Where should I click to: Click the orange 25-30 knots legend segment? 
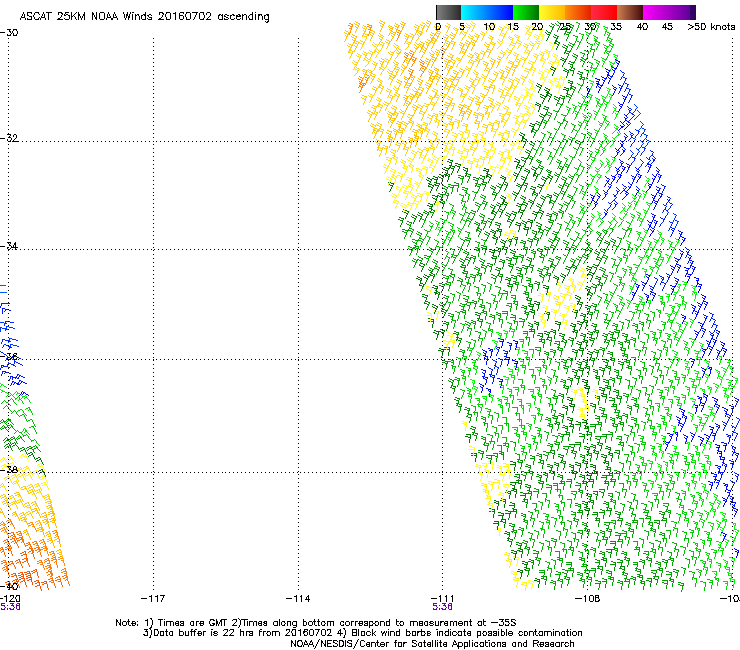[578, 12]
